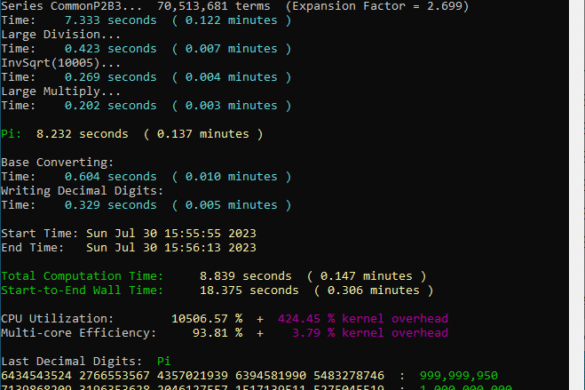Click the '424.45 % kernel overhead' text
The height and width of the screenshot is (390, 585).
tap(363, 319)
